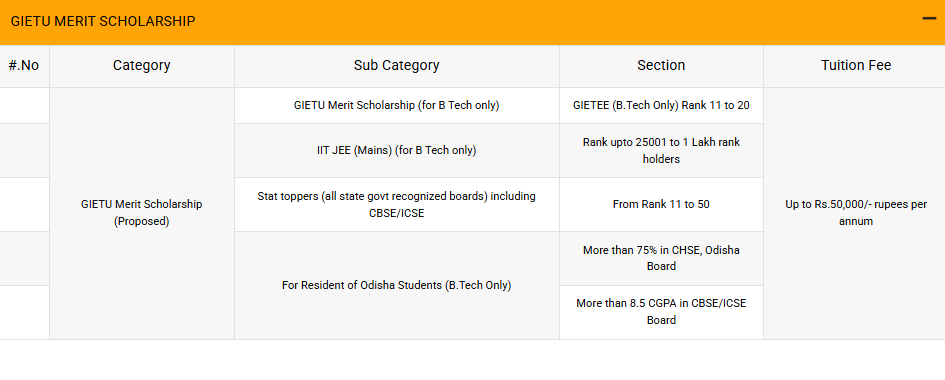The image size is (945, 380).
Task: Click GIETEE Rank 11 to 20 cell
Action: pyautogui.click(x=661, y=105)
